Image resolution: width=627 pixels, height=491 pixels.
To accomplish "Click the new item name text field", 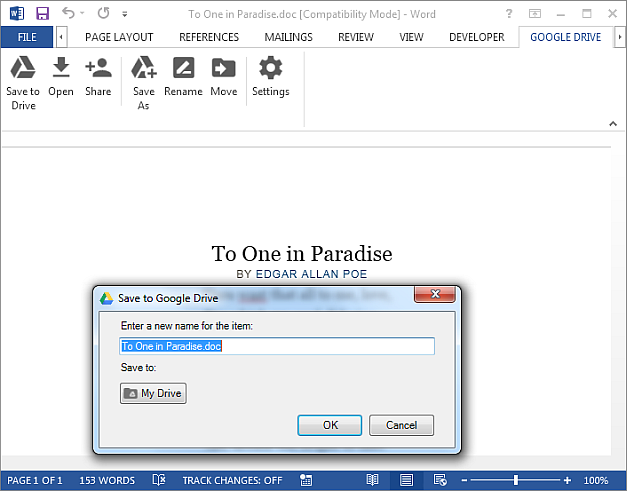I will [x=277, y=346].
